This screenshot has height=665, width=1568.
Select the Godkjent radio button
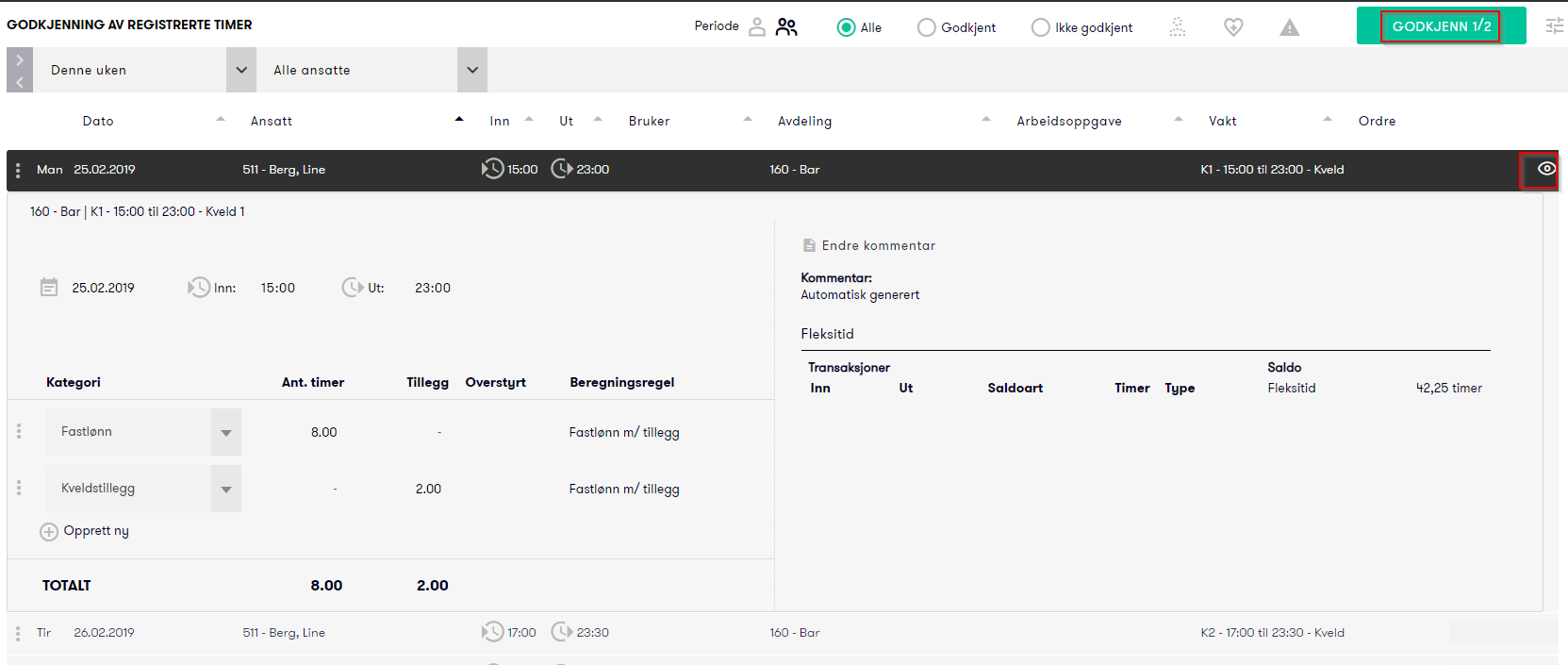[927, 27]
